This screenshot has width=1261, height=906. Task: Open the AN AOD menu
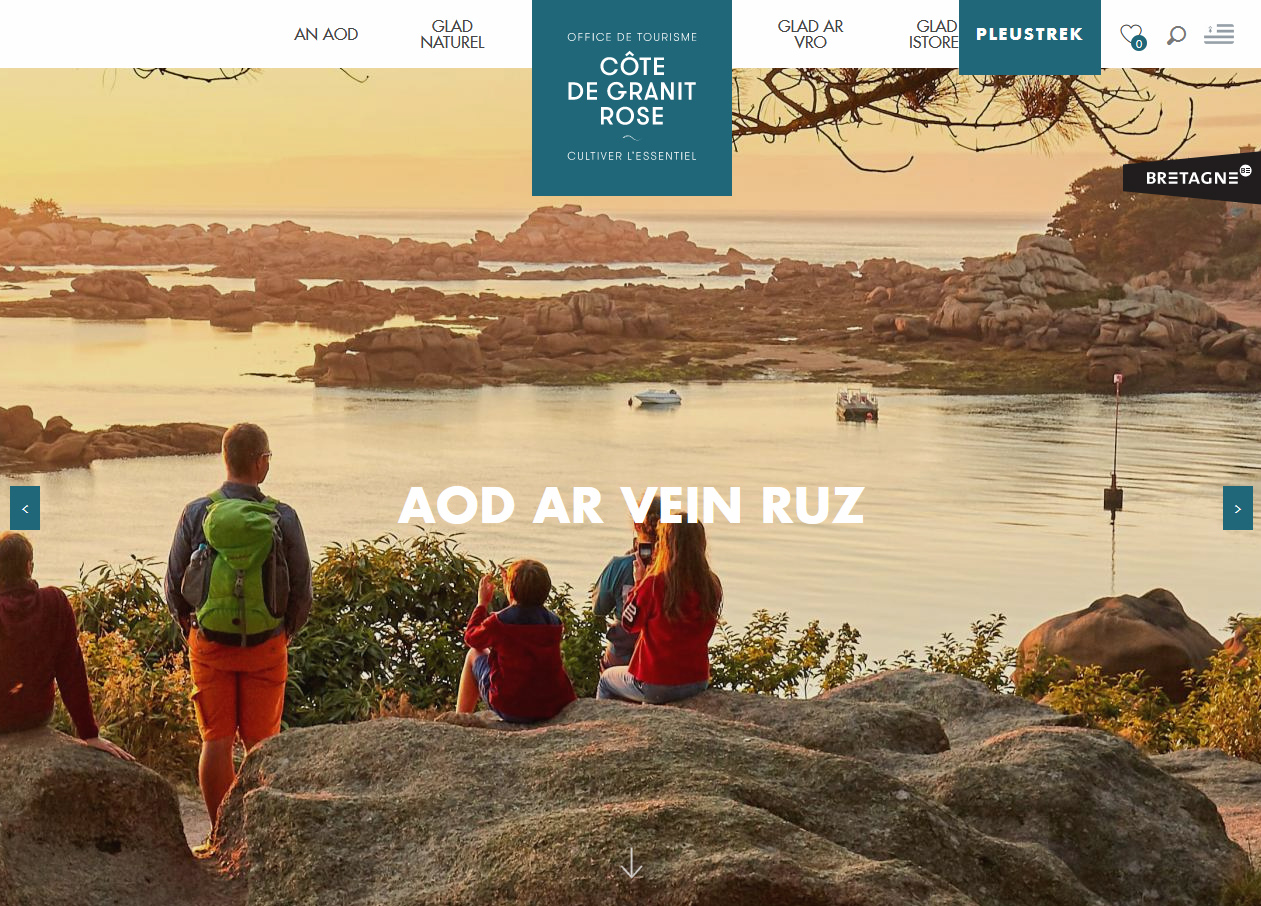pos(326,34)
